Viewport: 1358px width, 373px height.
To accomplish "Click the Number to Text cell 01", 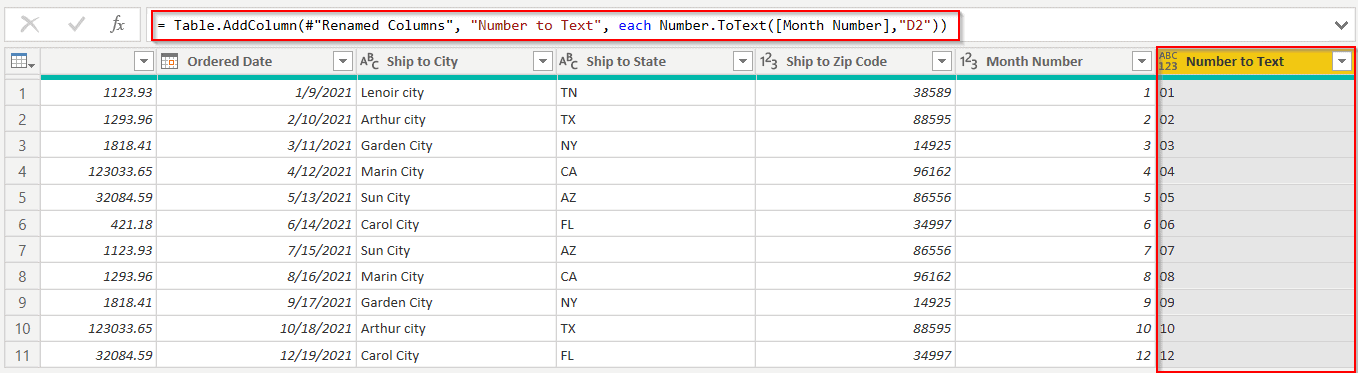I will (x=1256, y=93).
